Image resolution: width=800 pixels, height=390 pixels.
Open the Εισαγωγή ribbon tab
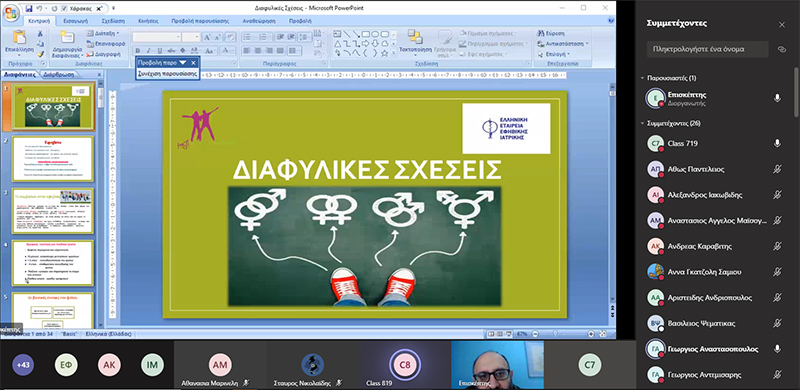click(76, 21)
